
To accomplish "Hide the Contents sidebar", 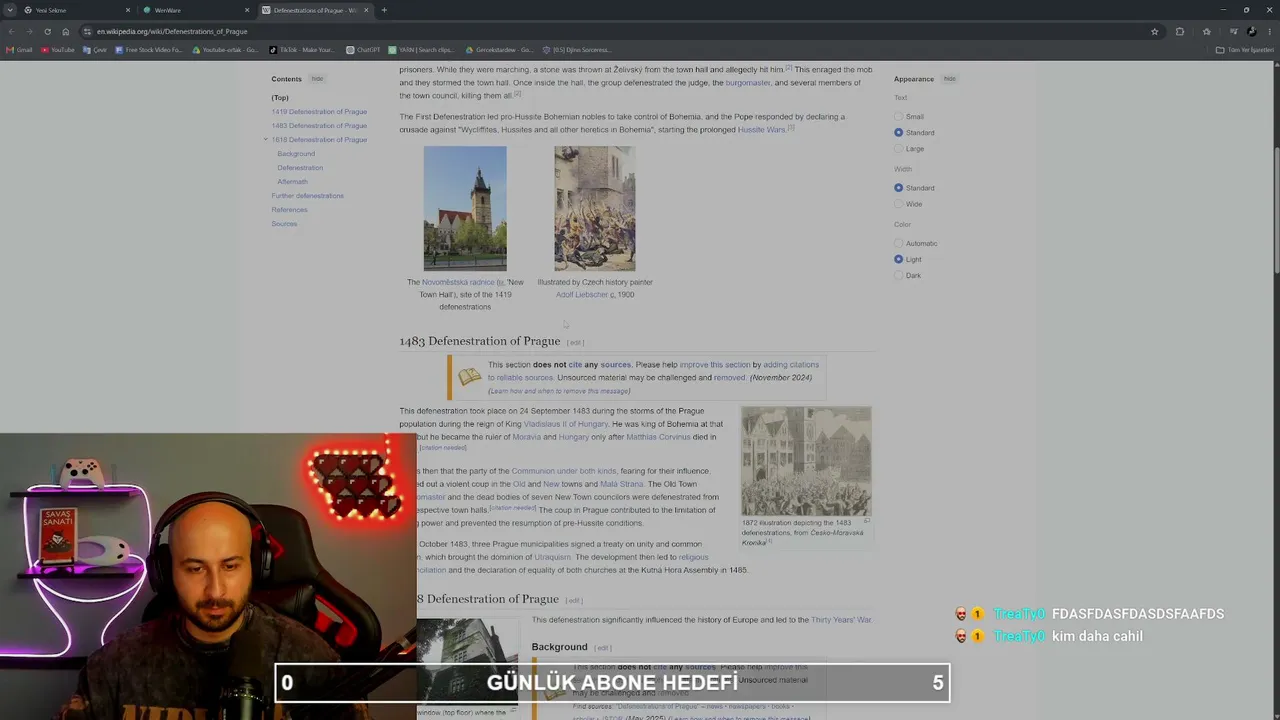I will click(x=317, y=79).
